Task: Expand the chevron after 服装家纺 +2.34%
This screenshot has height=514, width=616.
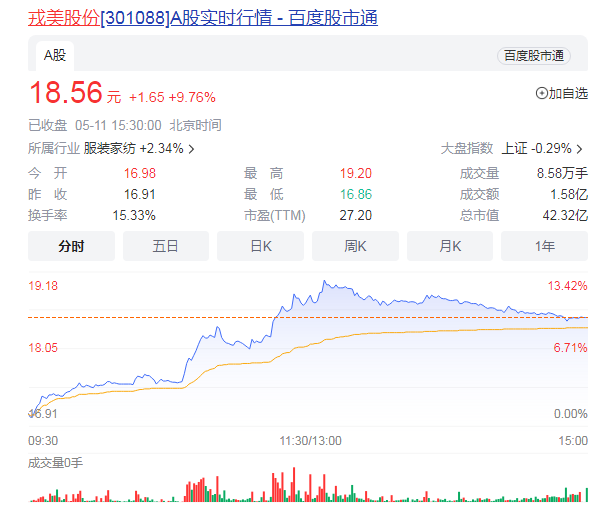Action: point(191,149)
